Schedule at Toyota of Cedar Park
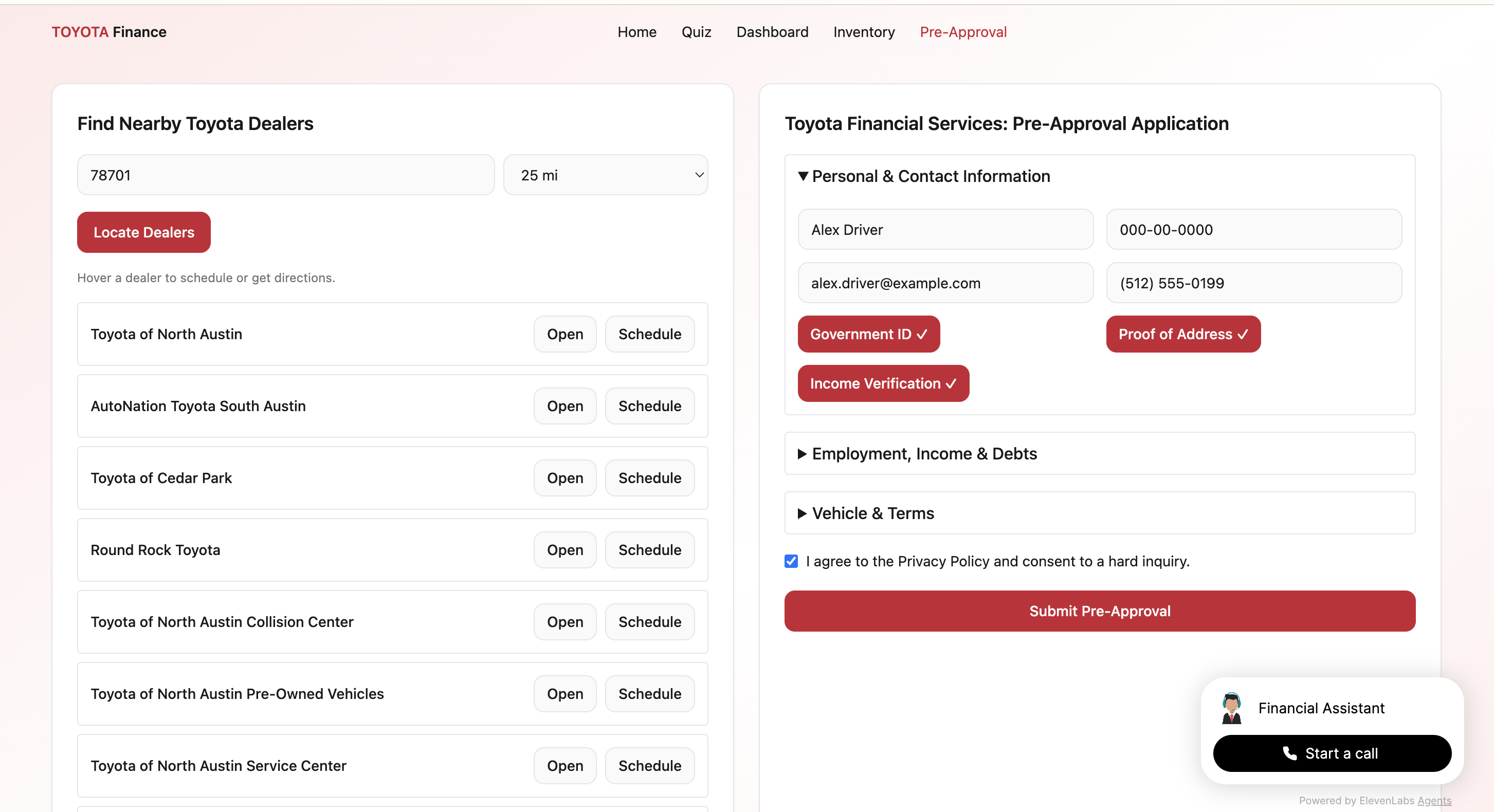The image size is (1494, 812). [x=649, y=478]
